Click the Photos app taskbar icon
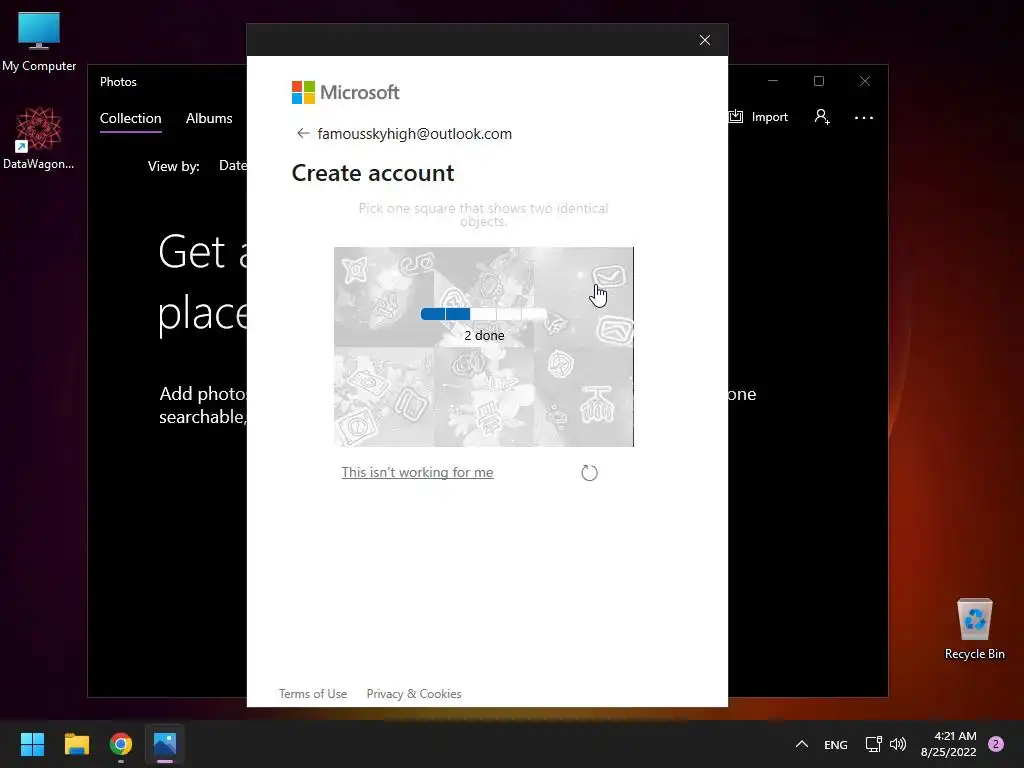This screenshot has height=768, width=1024. (165, 744)
